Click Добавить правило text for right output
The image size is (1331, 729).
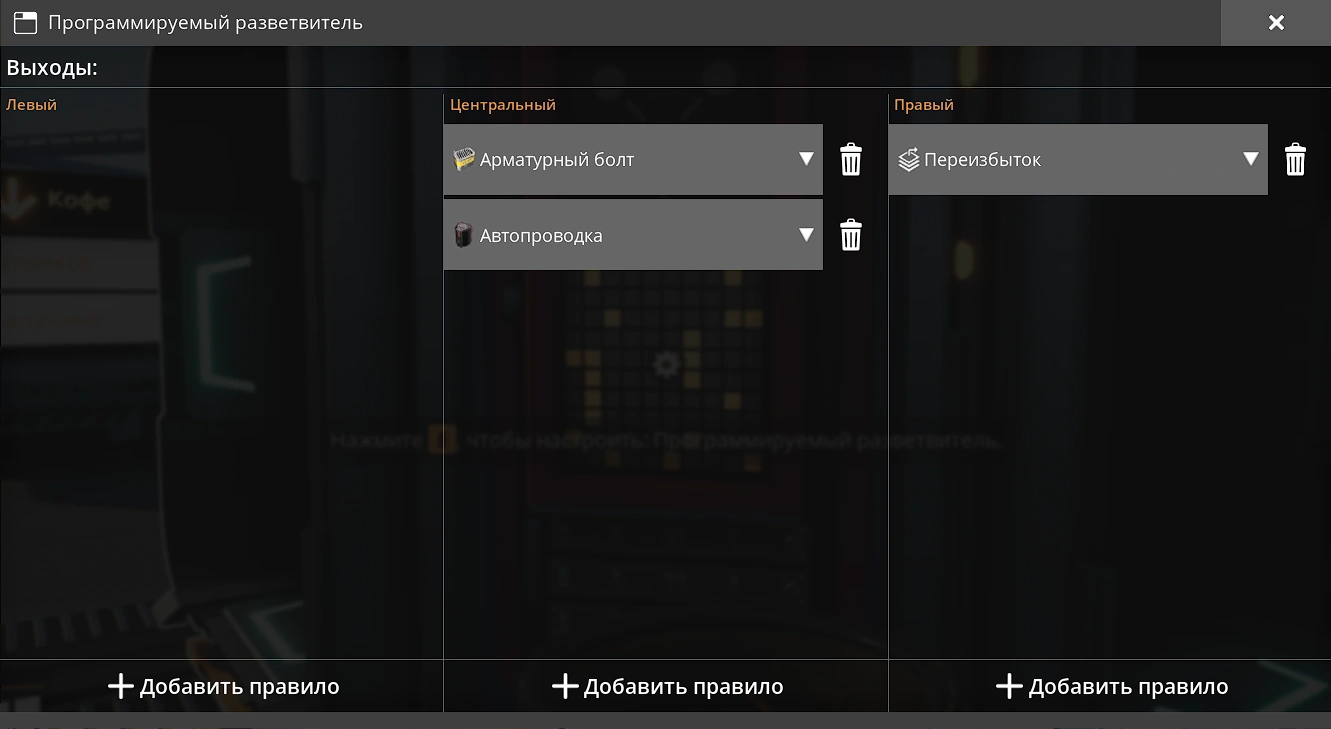click(x=1128, y=687)
